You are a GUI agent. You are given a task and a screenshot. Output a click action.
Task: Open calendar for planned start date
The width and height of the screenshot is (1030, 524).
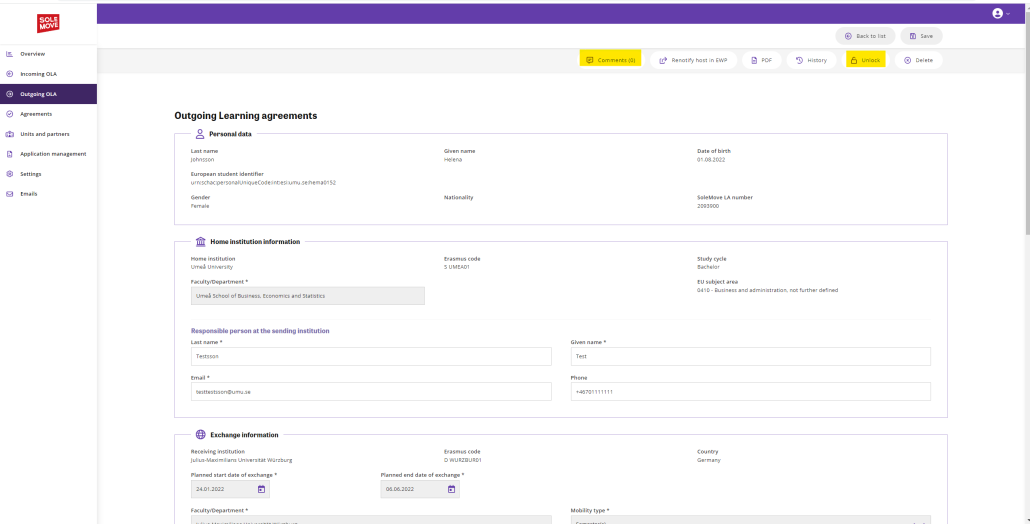point(261,489)
